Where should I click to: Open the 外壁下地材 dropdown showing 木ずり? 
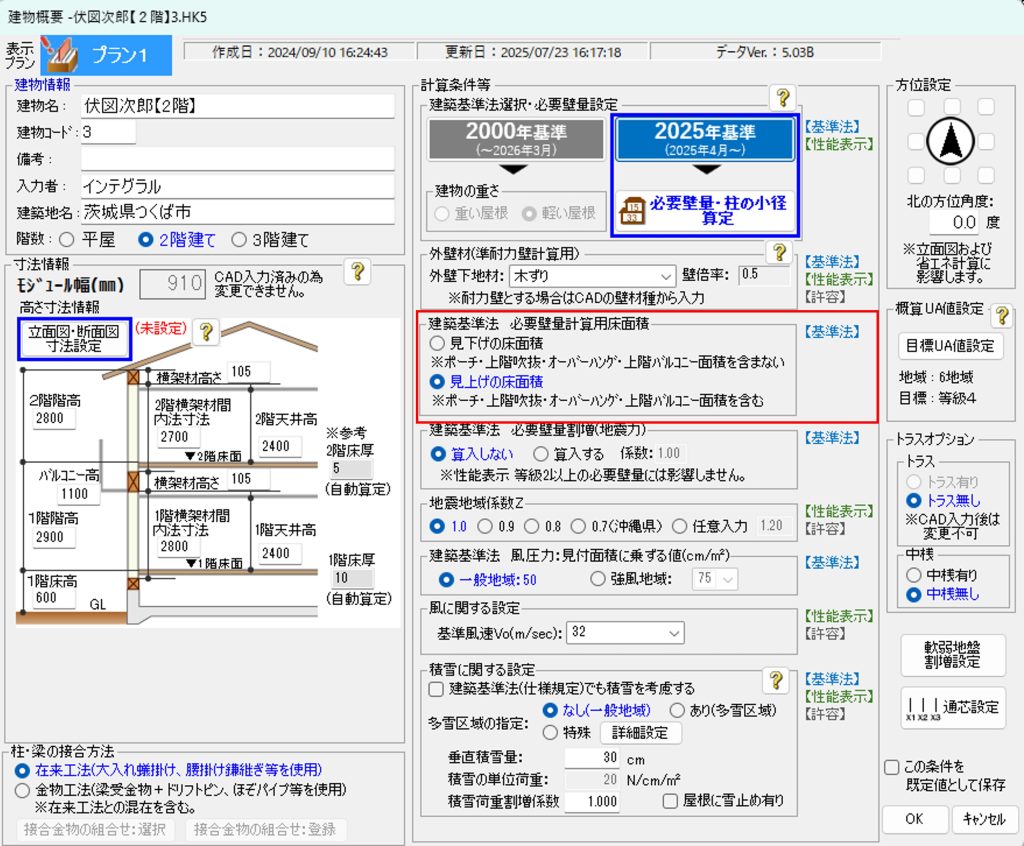click(x=592, y=276)
